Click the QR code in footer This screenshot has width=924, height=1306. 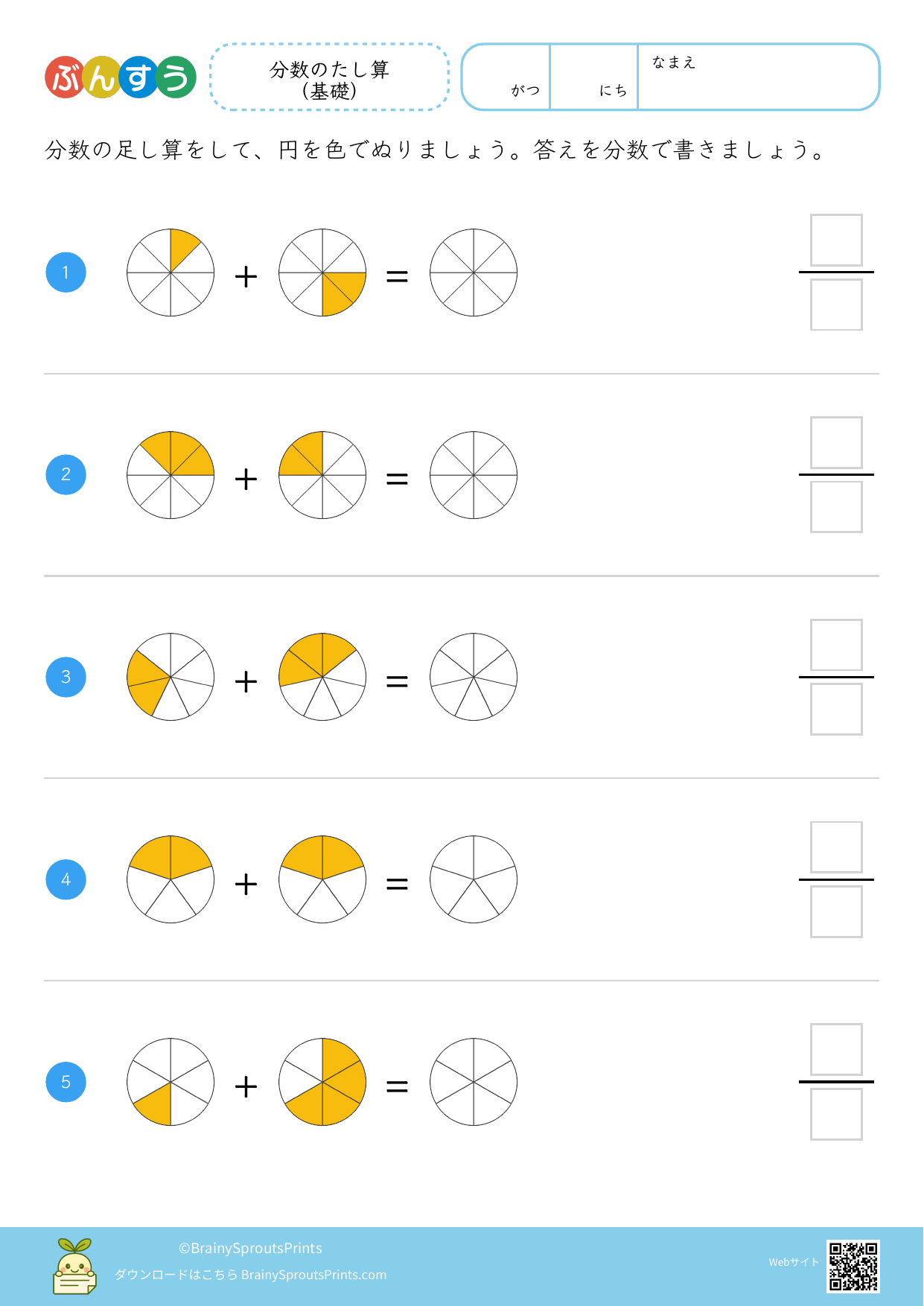[x=853, y=1266]
